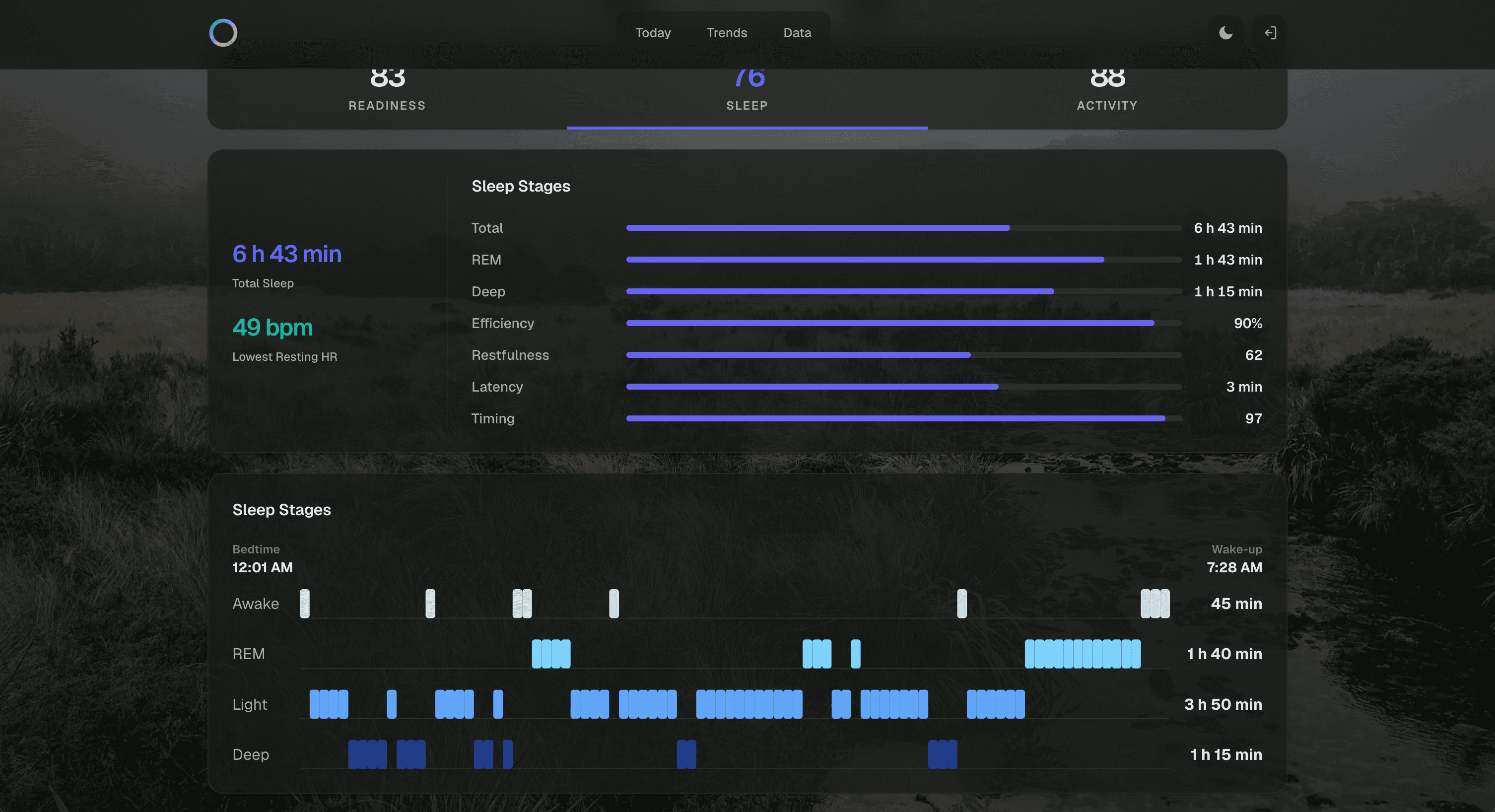Click the Light row label in hypnogram
The height and width of the screenshot is (812, 1495).
pos(250,704)
